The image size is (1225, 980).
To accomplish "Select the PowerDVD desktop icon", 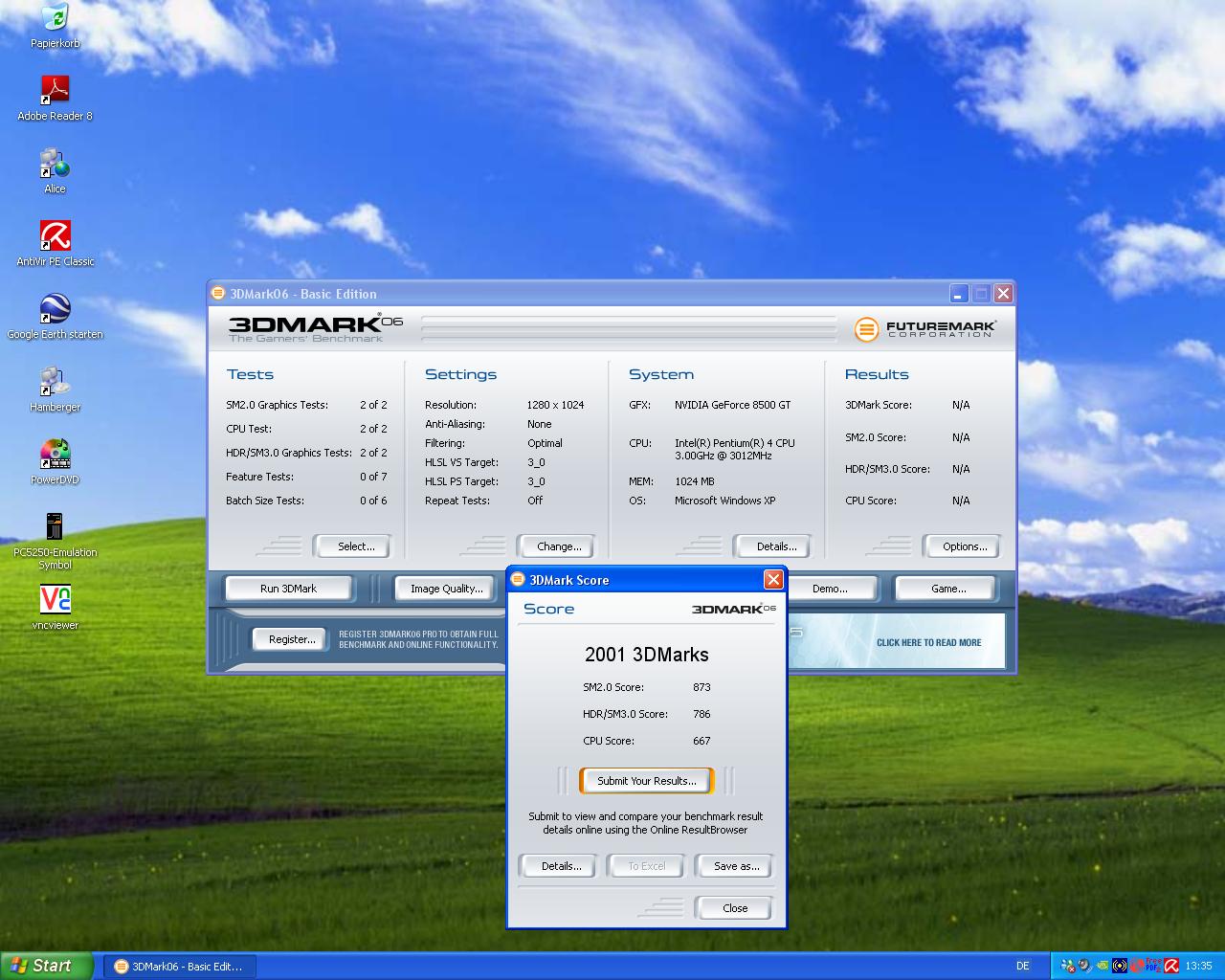I will coord(55,463).
